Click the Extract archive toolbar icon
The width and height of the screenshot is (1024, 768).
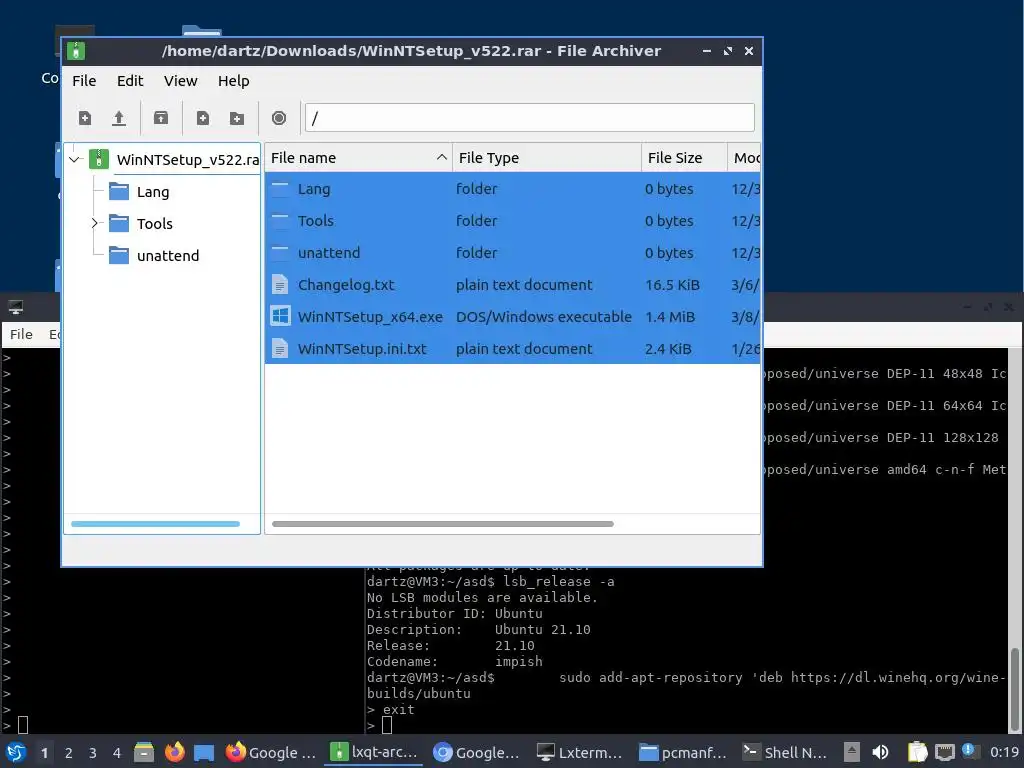click(x=161, y=118)
